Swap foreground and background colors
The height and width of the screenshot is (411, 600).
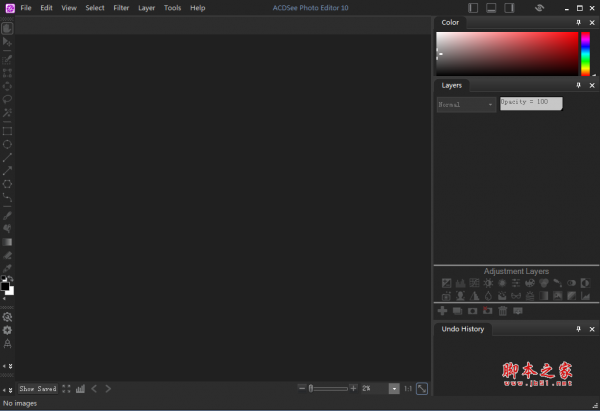pos(11,279)
